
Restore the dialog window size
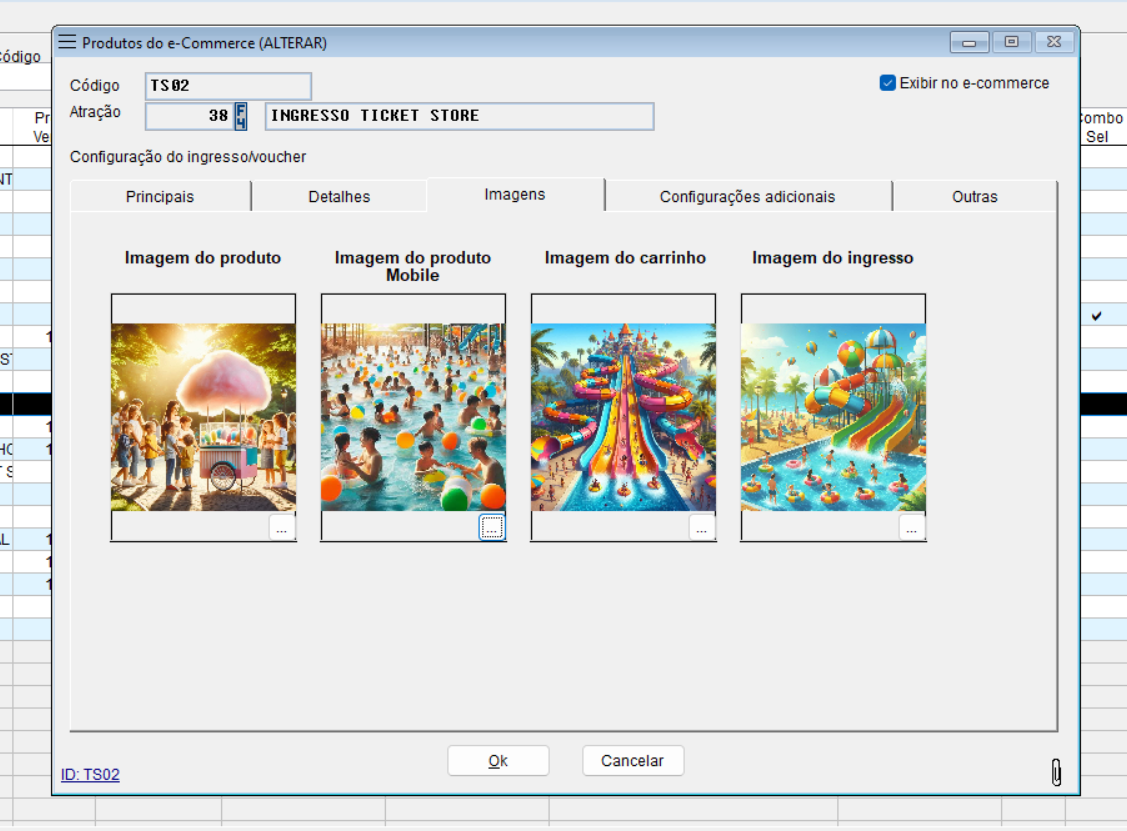[1011, 42]
